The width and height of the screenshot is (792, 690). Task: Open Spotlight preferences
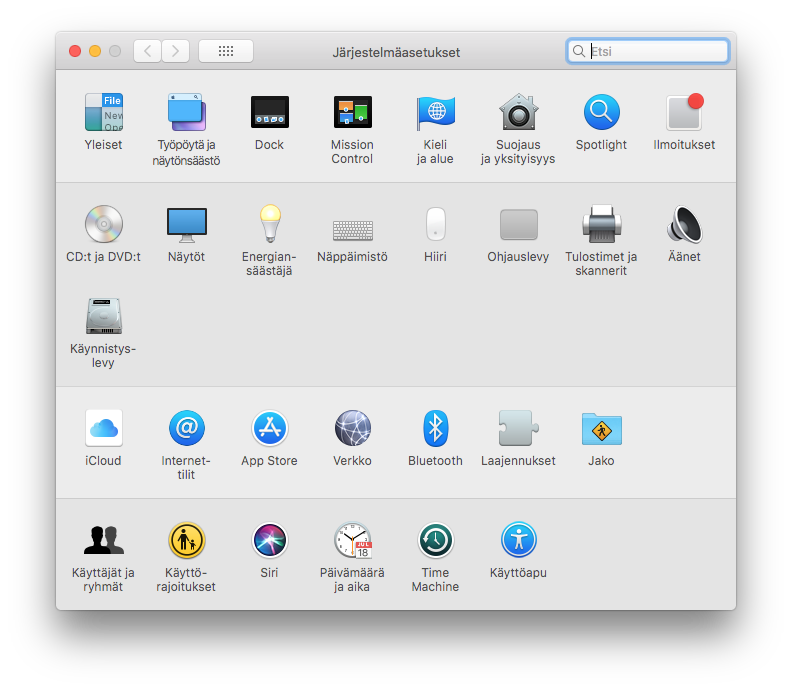coord(601,113)
